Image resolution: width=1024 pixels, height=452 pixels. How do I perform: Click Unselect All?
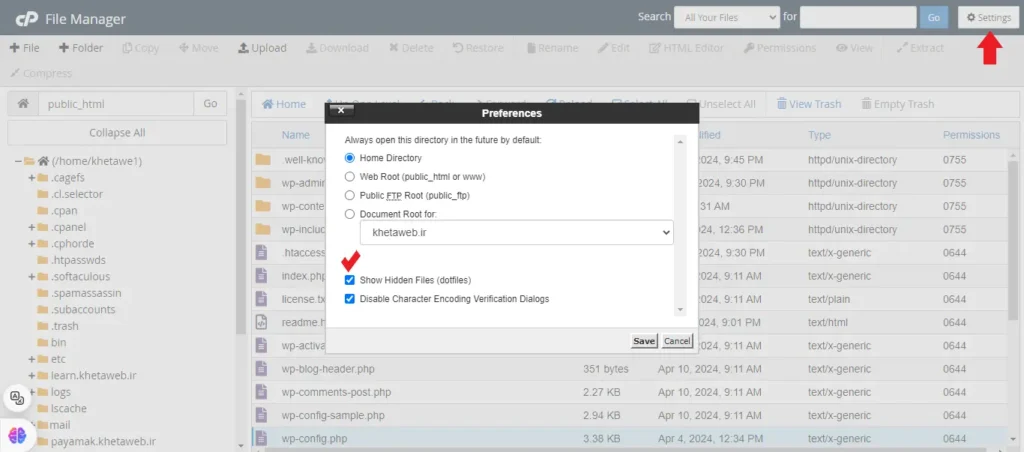721,104
